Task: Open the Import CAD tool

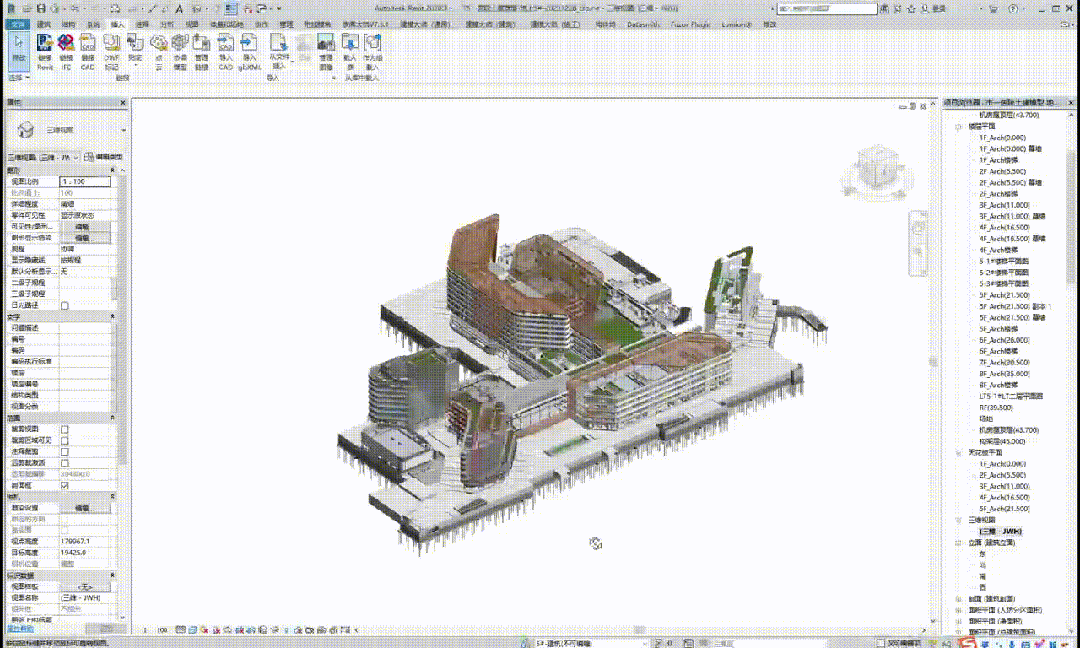Action: pos(225,48)
